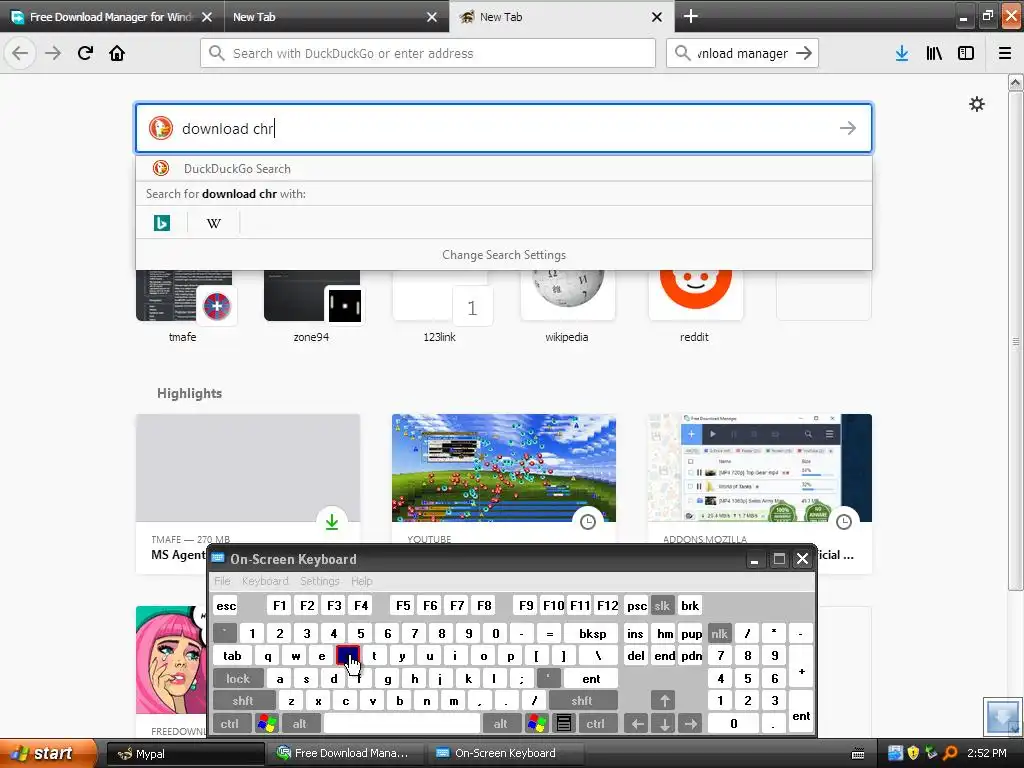
Task: Open the Keyboard menu in On-Screen Keyboard
Action: point(265,581)
